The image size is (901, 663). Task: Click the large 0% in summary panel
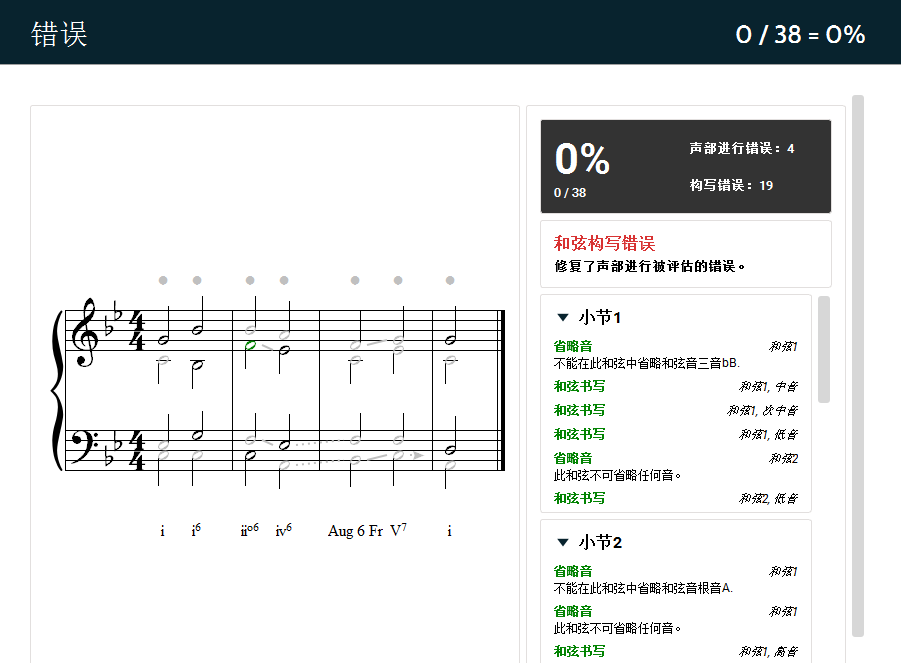click(x=582, y=159)
